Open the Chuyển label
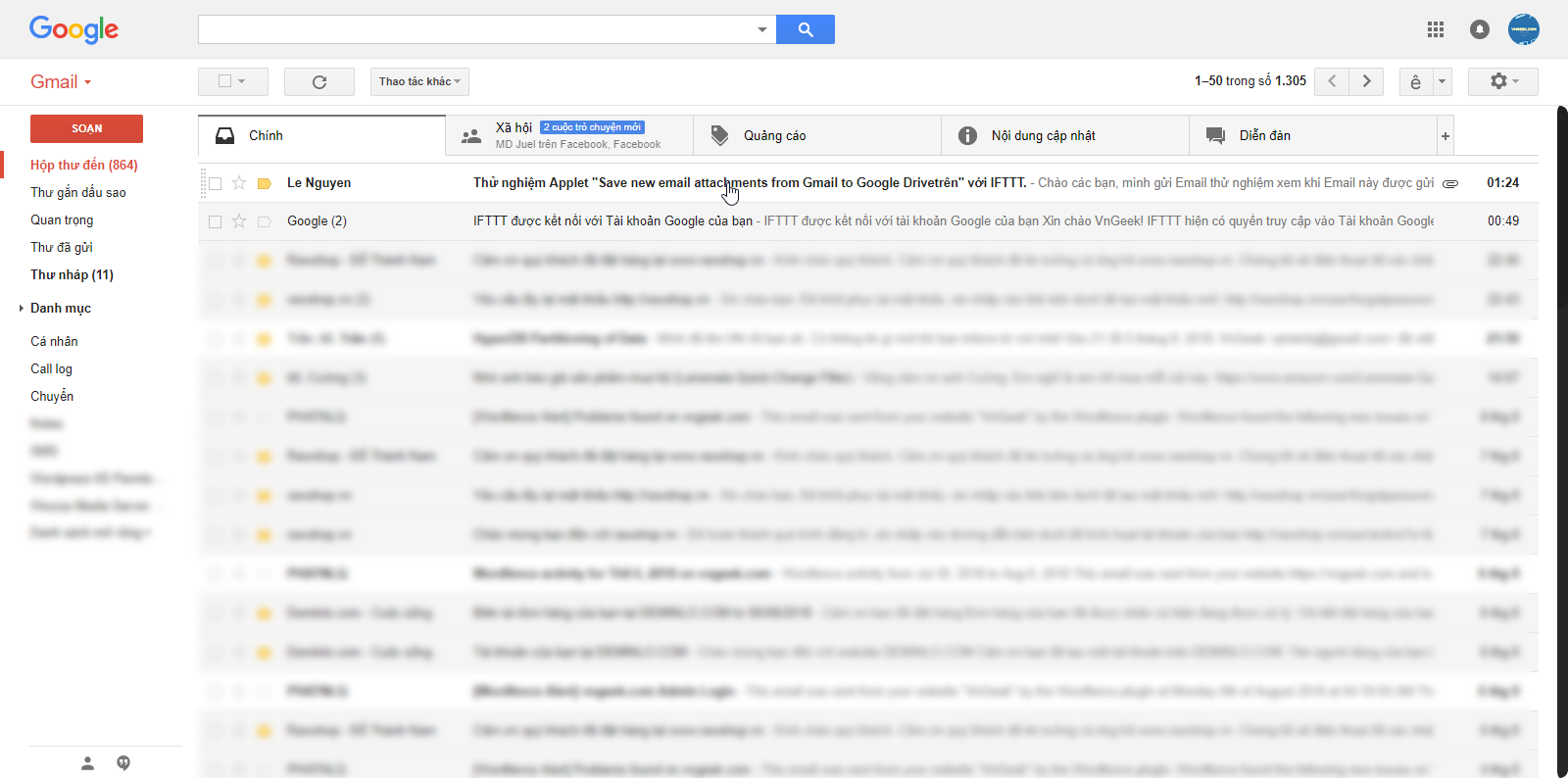This screenshot has width=1568, height=778. tap(52, 397)
